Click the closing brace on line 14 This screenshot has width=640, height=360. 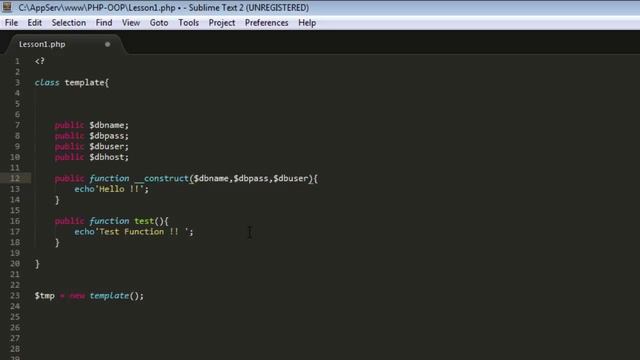click(x=57, y=200)
